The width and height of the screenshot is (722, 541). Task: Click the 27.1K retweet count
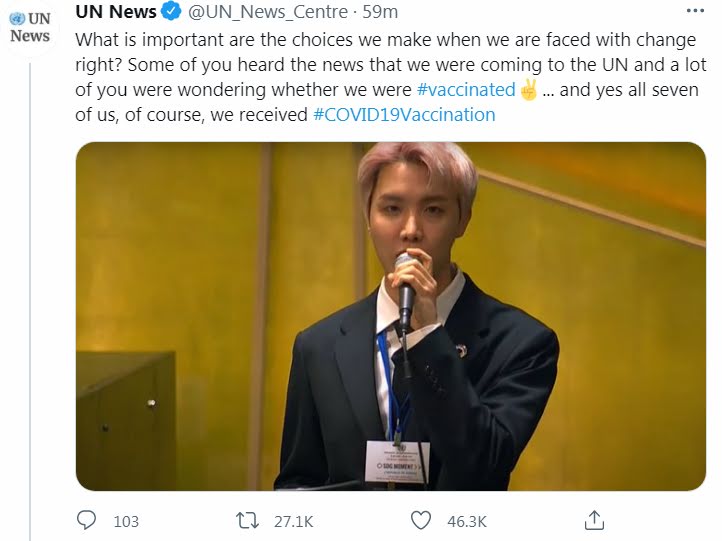point(293,521)
